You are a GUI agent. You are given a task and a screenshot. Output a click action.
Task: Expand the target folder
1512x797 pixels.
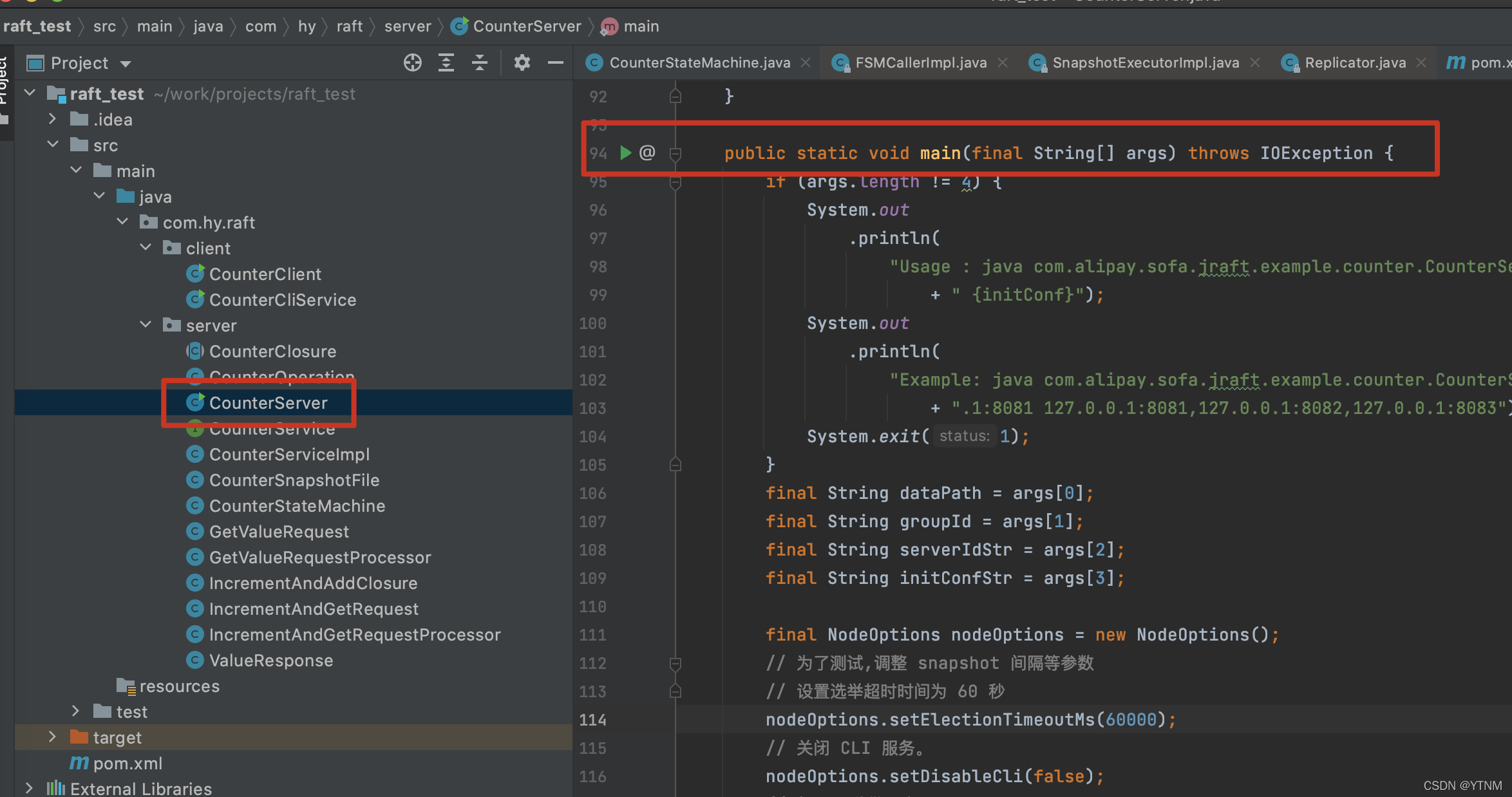(53, 737)
